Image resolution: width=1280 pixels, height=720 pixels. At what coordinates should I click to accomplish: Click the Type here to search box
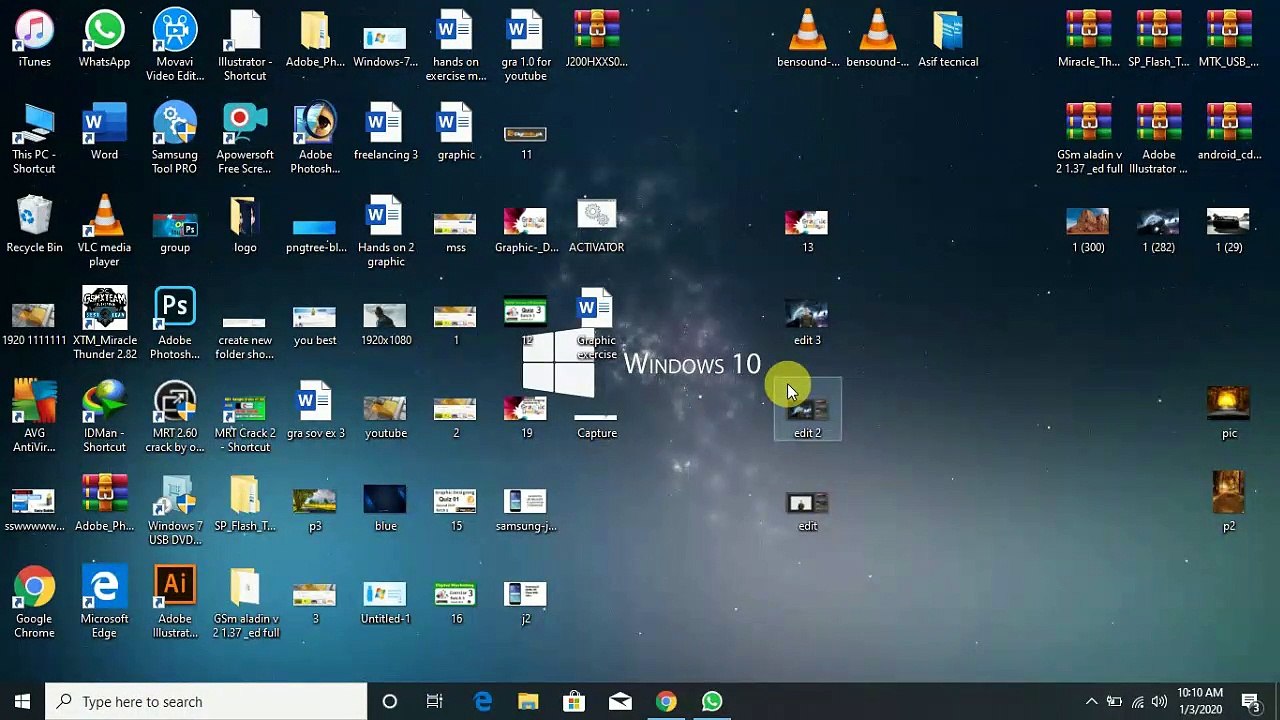[x=207, y=702]
